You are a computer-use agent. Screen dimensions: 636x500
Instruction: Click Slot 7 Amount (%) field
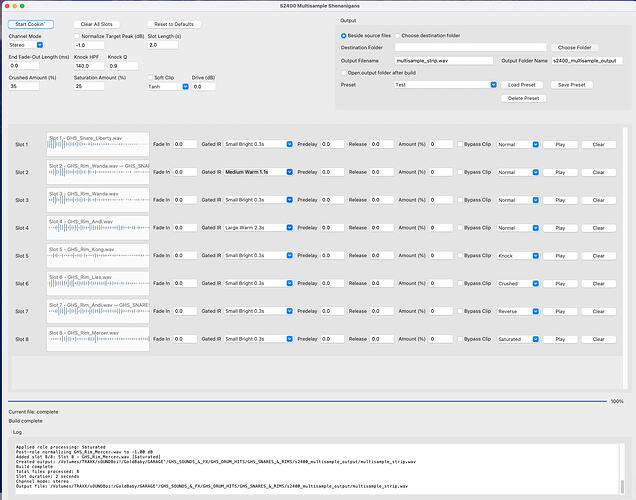point(441,311)
